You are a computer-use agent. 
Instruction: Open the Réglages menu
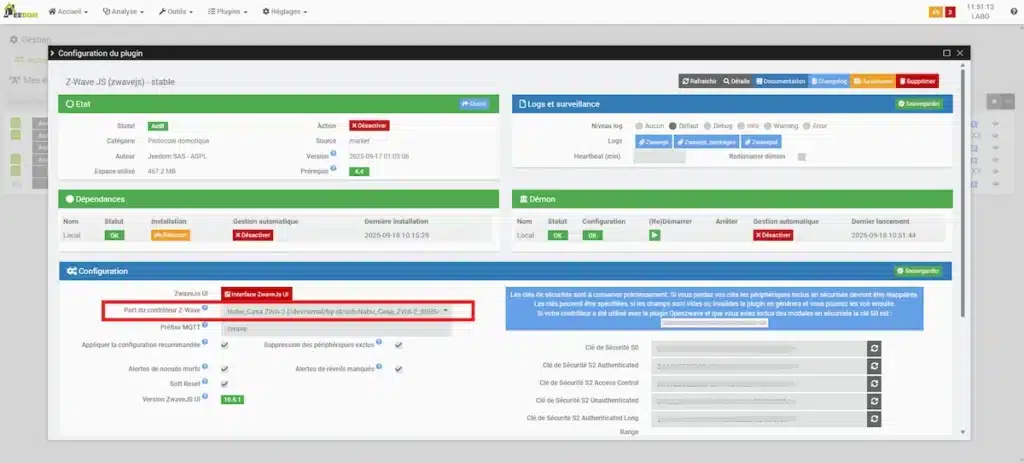(x=285, y=12)
